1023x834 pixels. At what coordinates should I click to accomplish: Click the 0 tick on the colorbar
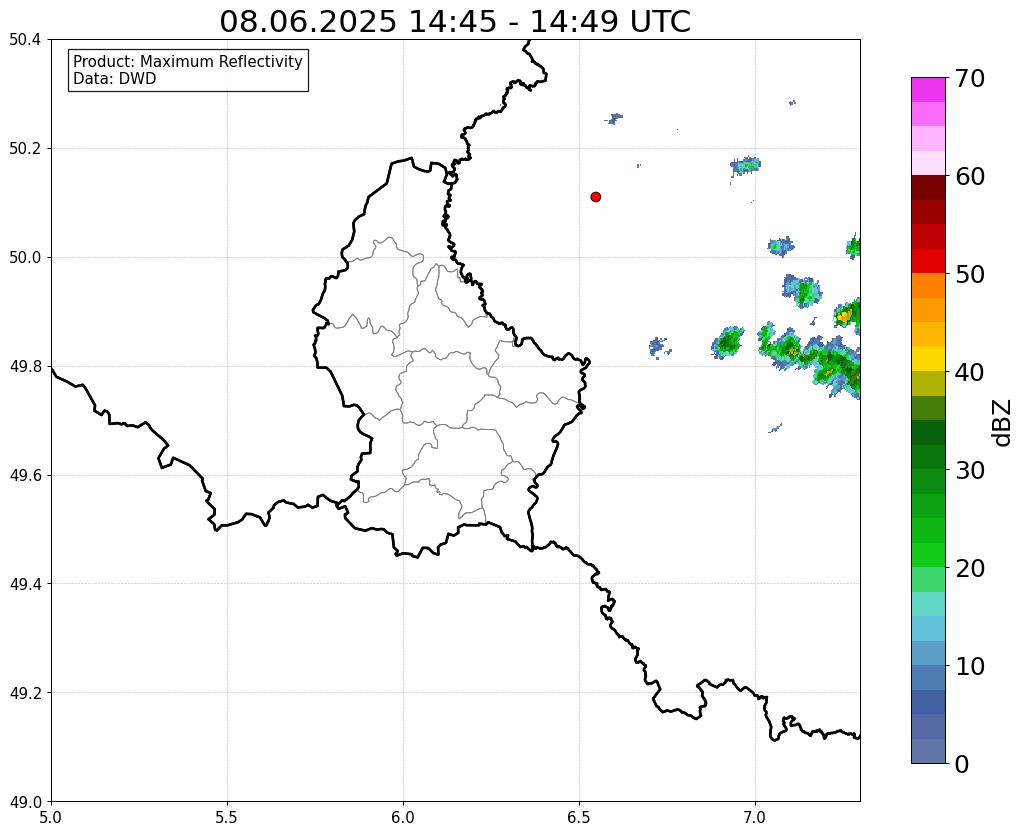[x=962, y=764]
